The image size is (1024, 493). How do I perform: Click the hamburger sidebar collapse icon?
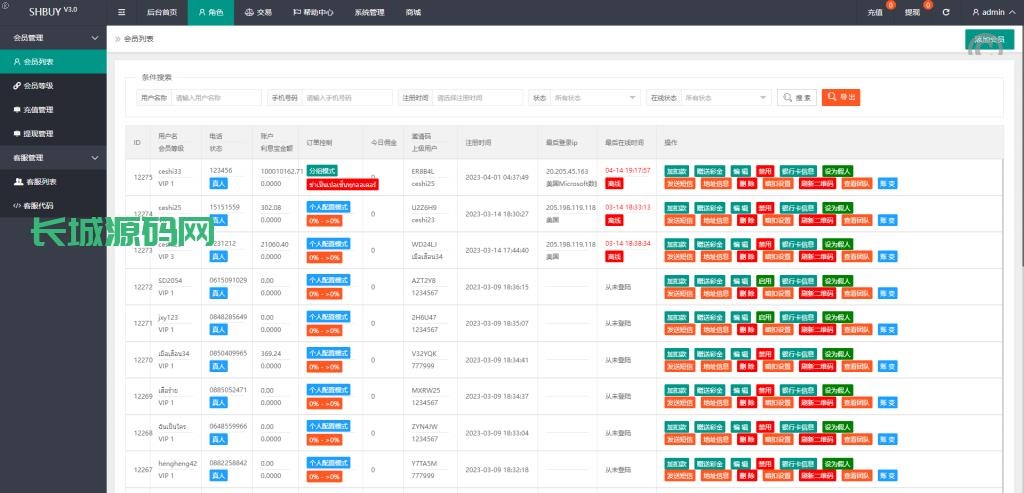pos(121,12)
